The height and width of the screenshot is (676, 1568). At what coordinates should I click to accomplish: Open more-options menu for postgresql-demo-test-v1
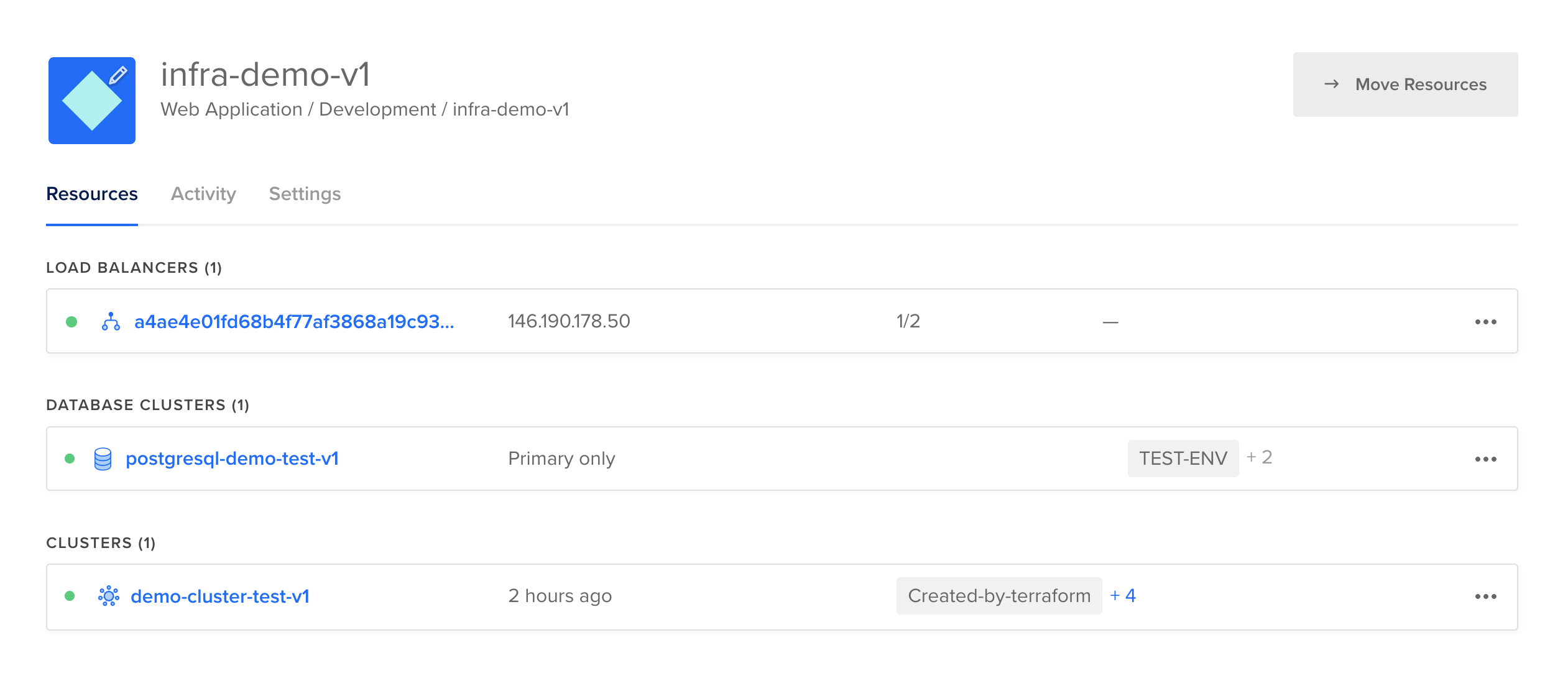tap(1485, 459)
